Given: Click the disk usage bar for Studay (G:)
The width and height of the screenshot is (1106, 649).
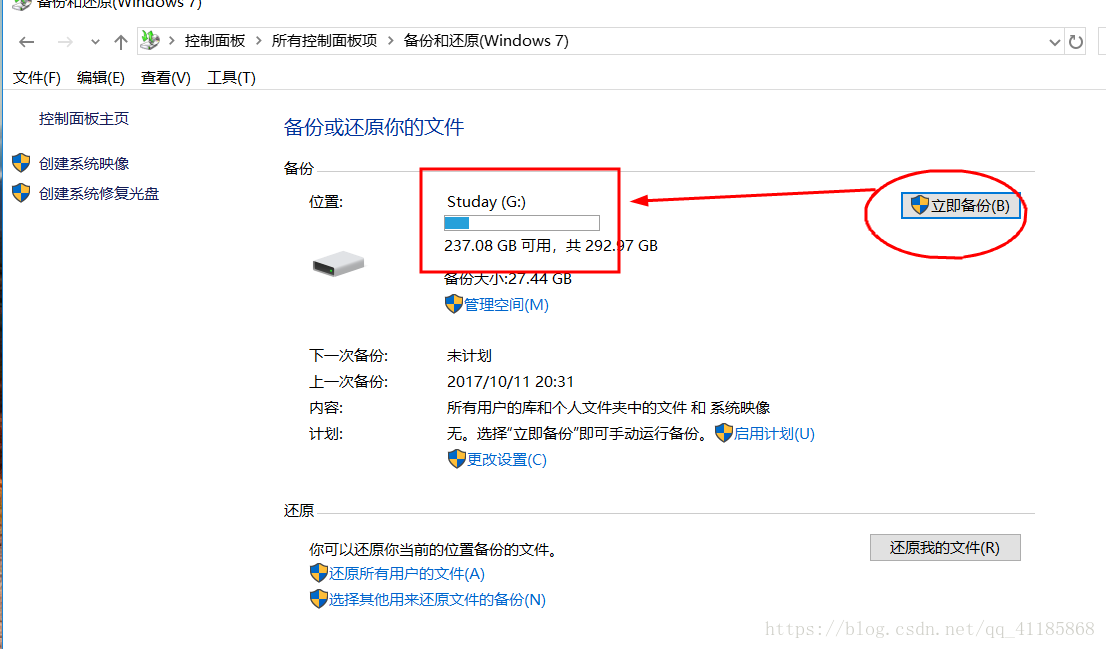Looking at the screenshot, I should tap(522, 223).
